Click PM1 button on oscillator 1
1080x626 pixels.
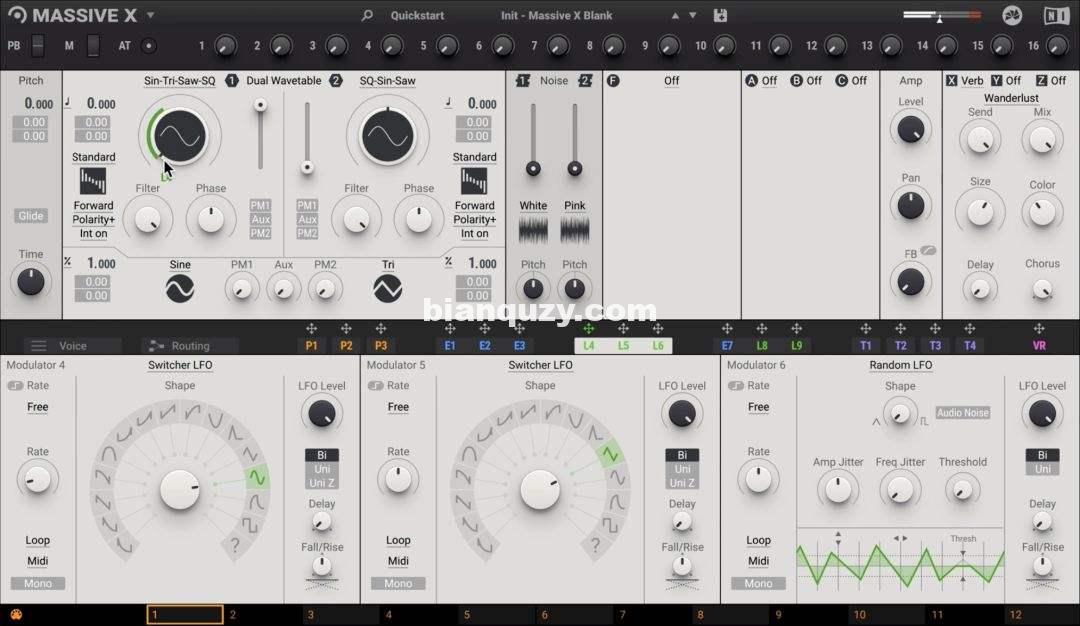[261, 205]
